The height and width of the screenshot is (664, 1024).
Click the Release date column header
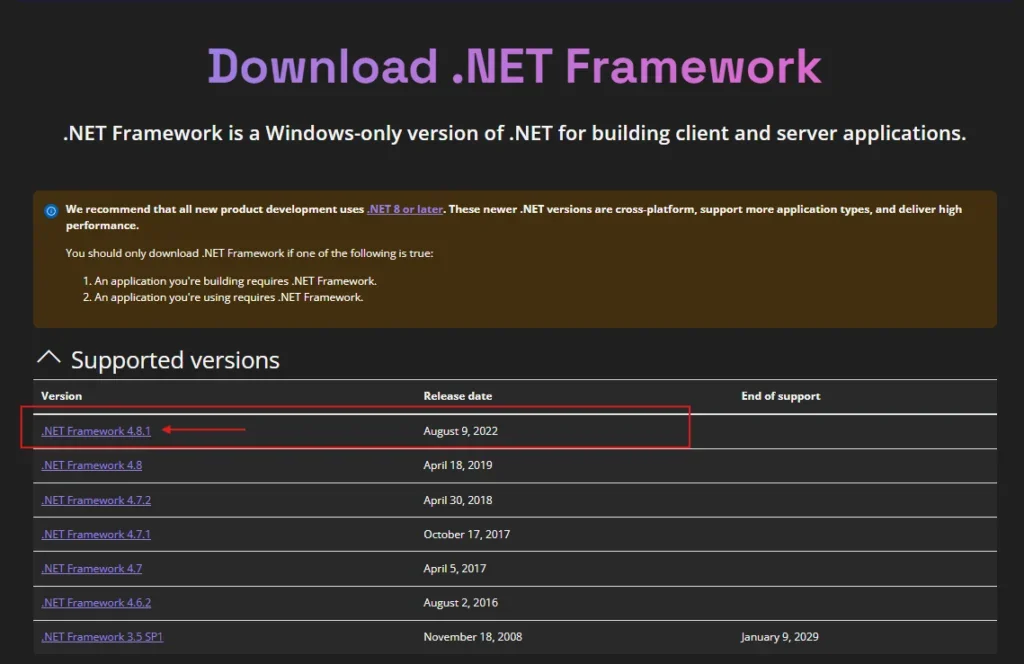[458, 396]
